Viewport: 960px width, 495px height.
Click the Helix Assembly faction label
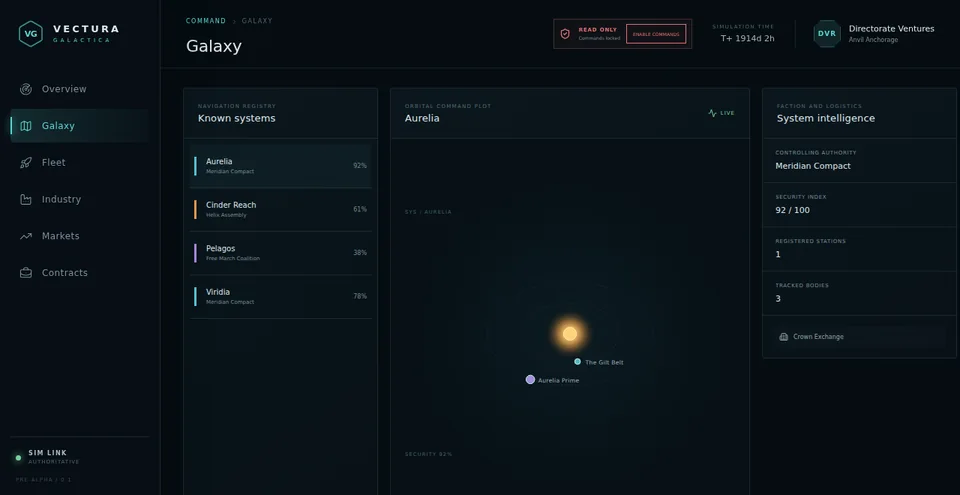pos(226,215)
